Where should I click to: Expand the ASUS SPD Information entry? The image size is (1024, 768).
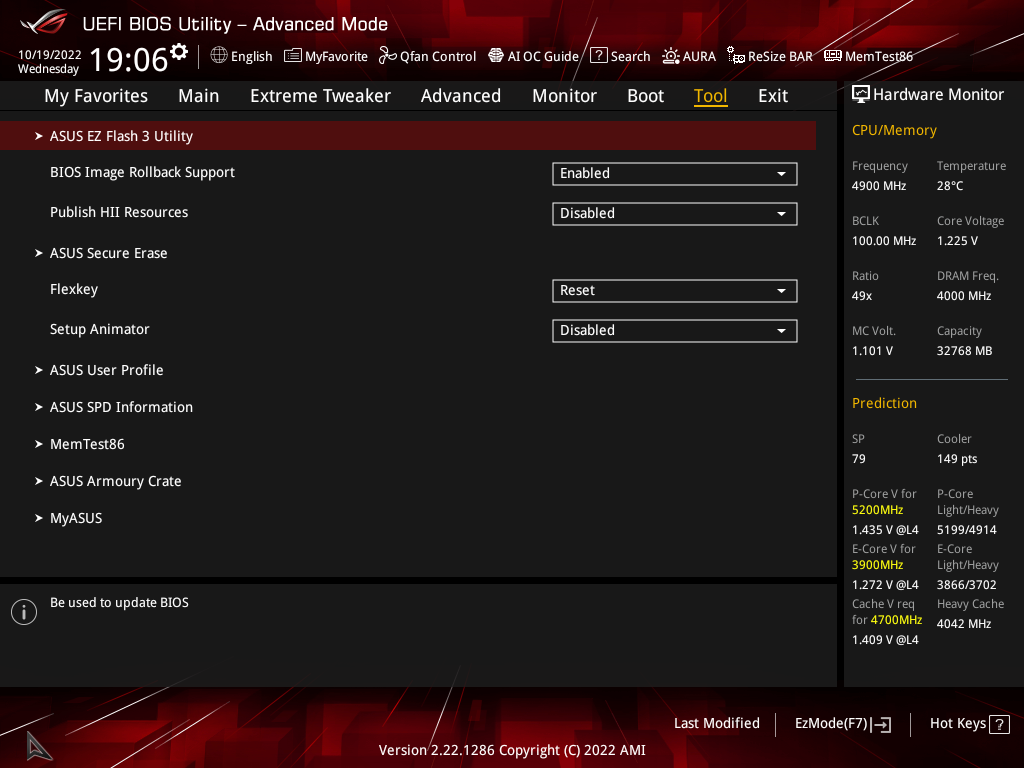coord(121,407)
